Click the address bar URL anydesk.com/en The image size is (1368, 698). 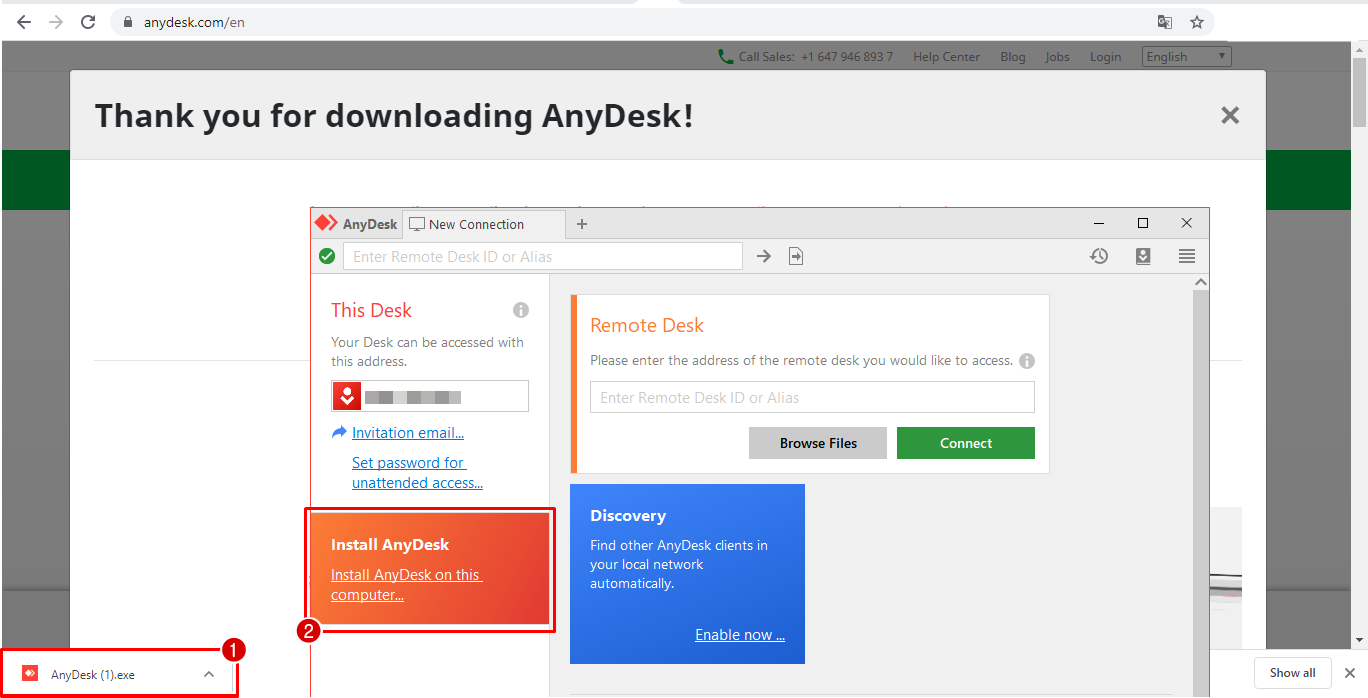coord(194,22)
